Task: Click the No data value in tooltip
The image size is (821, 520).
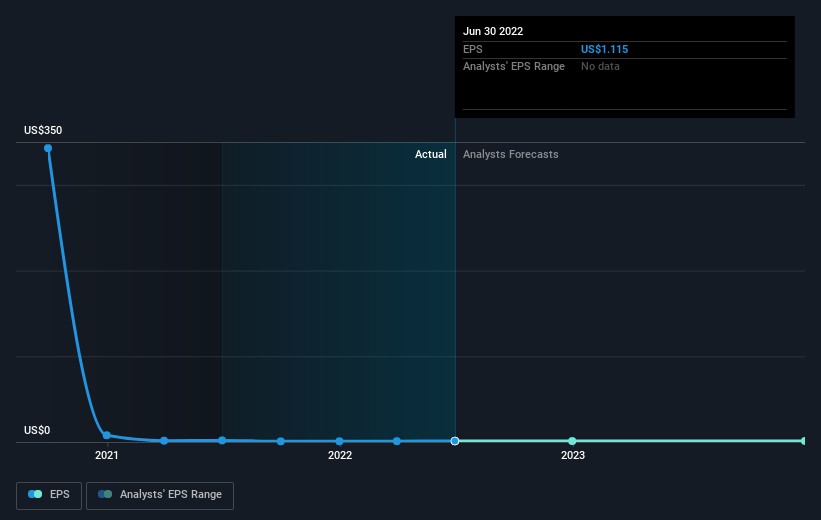Action: click(600, 67)
